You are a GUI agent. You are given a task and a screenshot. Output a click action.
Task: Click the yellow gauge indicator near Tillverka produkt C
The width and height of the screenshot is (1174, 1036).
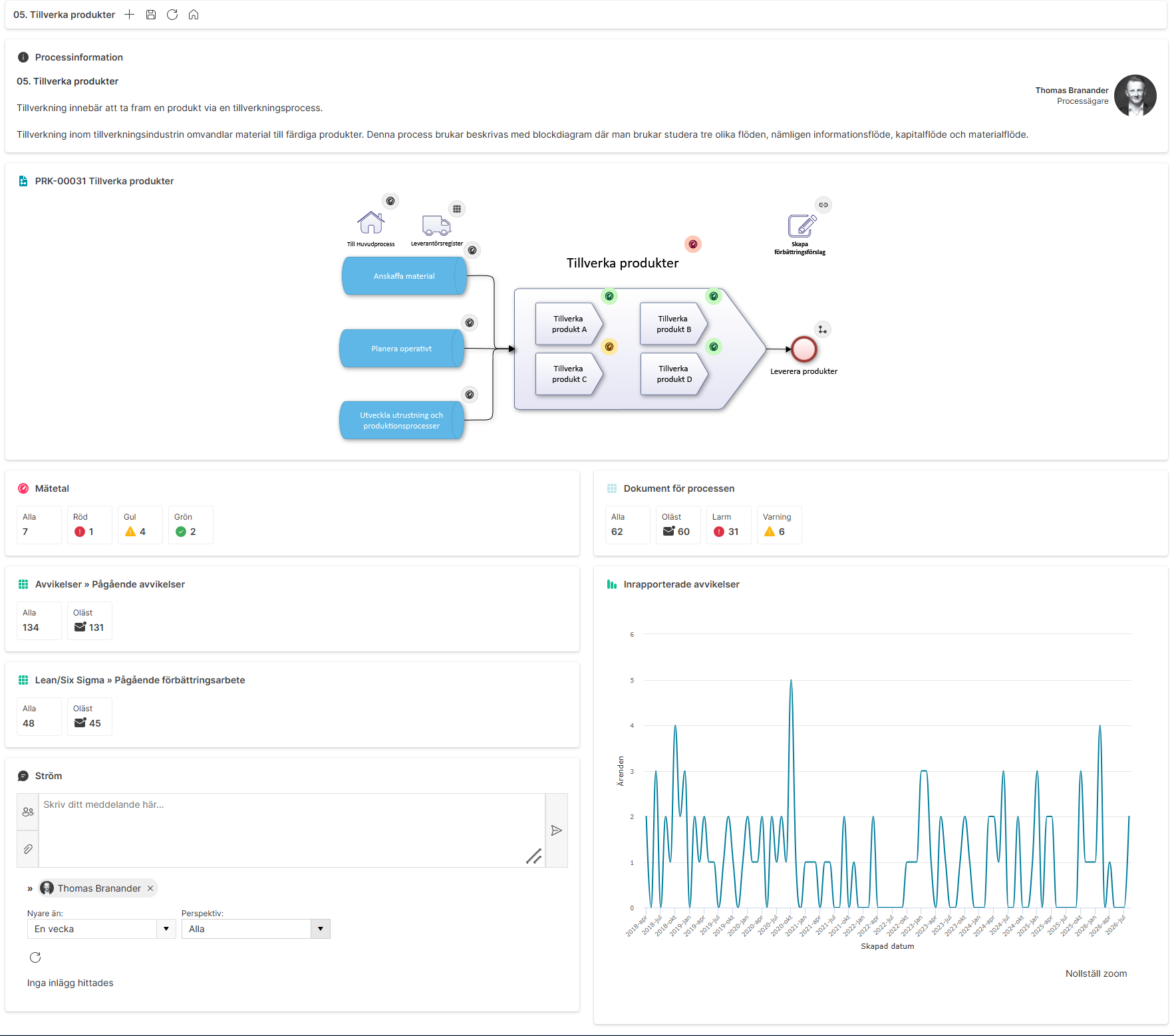[x=609, y=347]
